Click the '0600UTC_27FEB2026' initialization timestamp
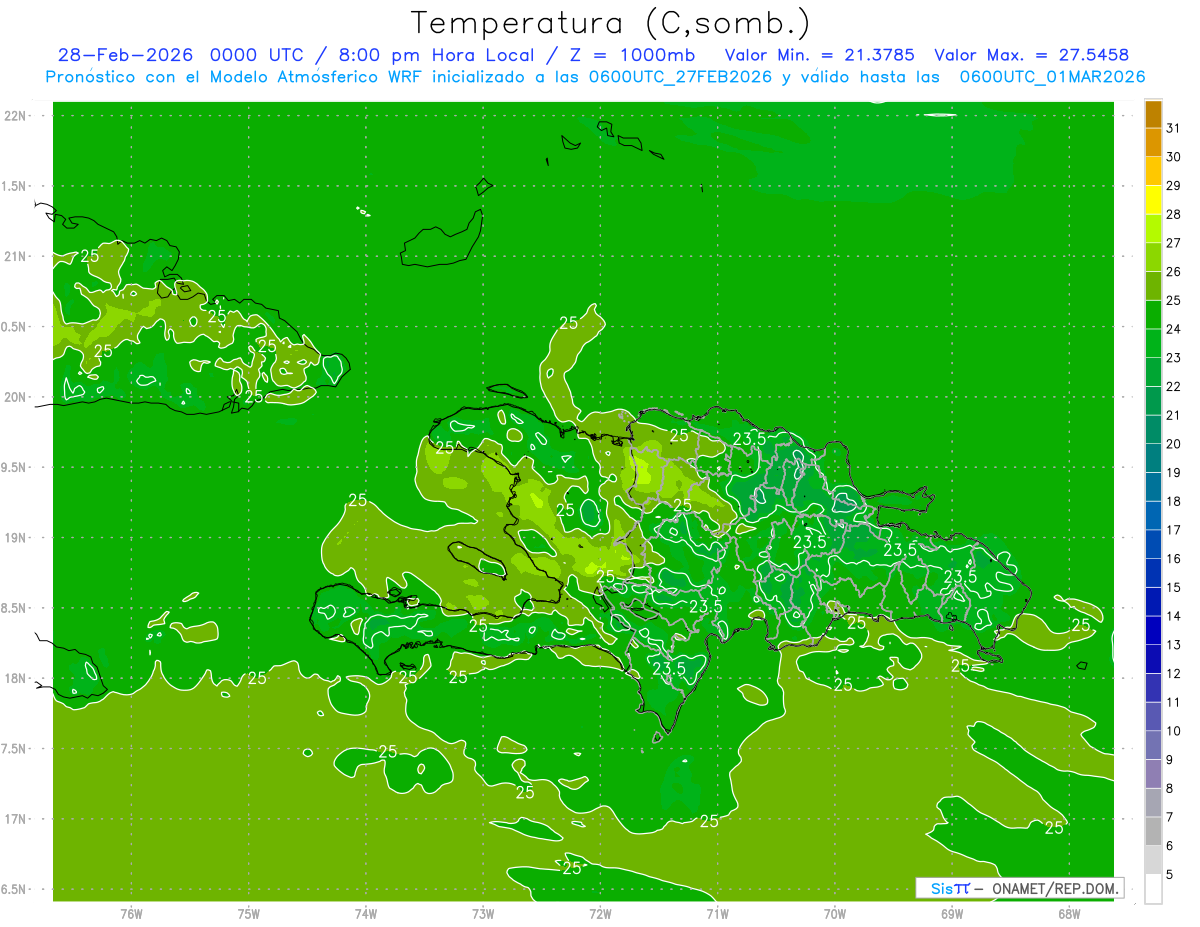 point(680,77)
